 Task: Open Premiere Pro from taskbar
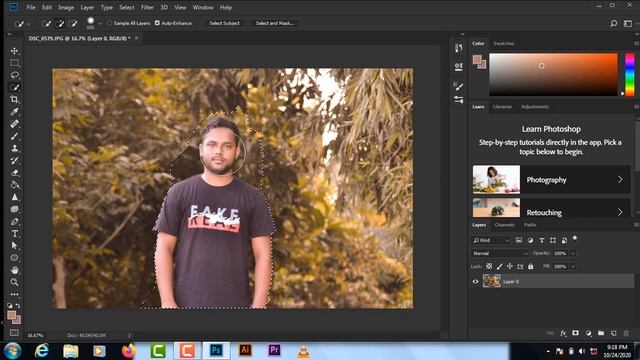click(274, 351)
